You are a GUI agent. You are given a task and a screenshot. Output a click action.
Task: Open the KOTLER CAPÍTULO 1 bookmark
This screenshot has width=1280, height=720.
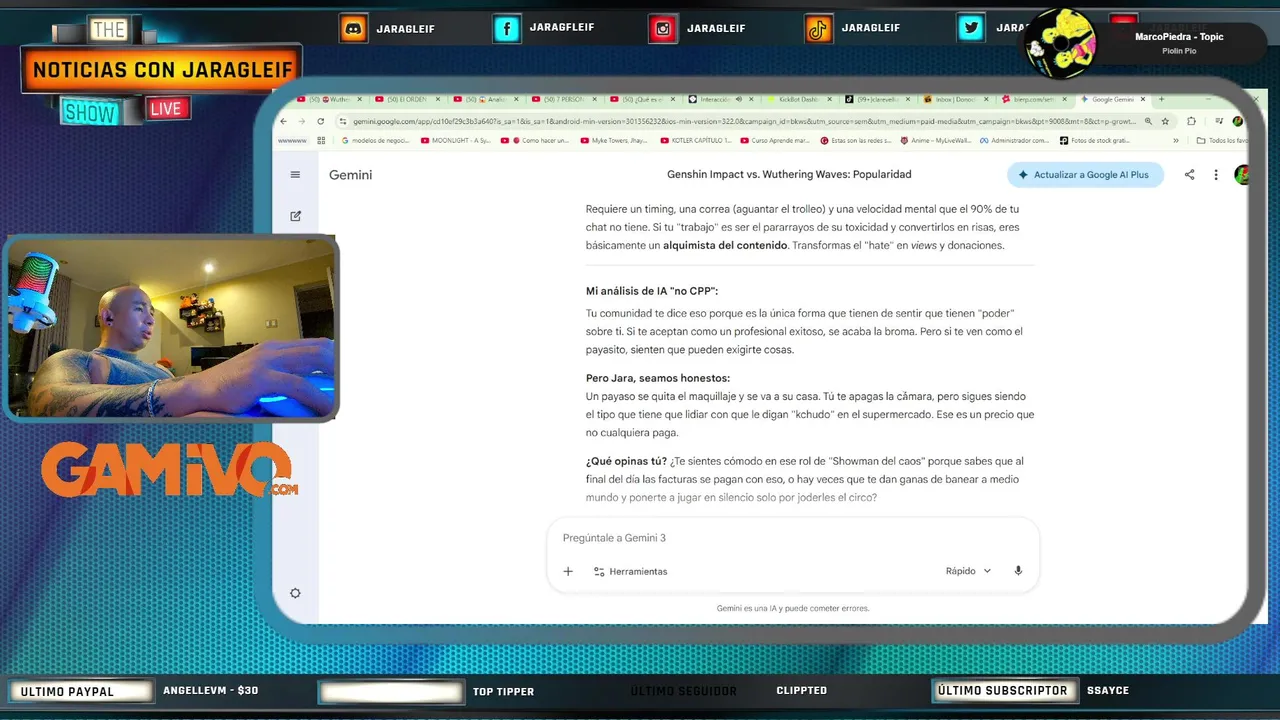[696, 141]
